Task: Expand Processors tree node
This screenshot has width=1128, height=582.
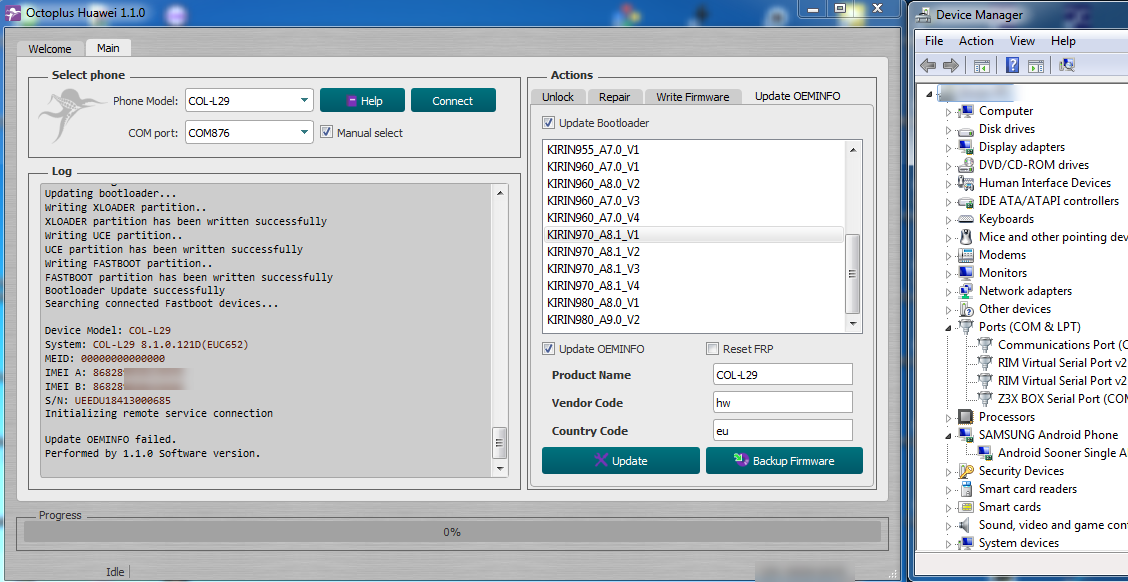Action: 948,417
